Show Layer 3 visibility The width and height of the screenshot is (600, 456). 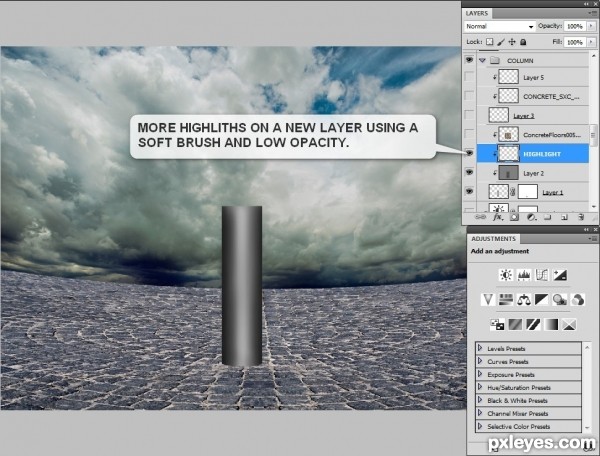[469, 115]
